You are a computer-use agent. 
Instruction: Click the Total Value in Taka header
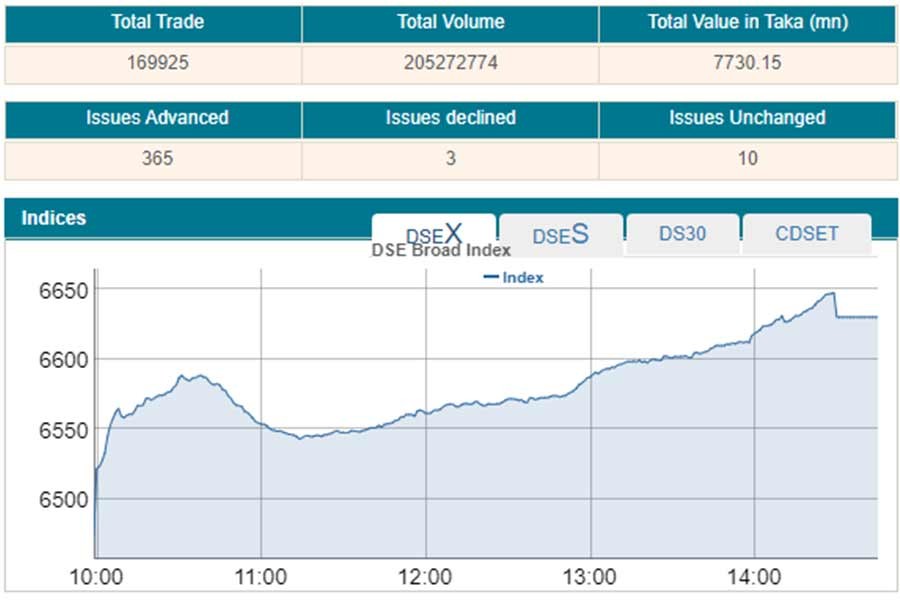click(x=747, y=22)
